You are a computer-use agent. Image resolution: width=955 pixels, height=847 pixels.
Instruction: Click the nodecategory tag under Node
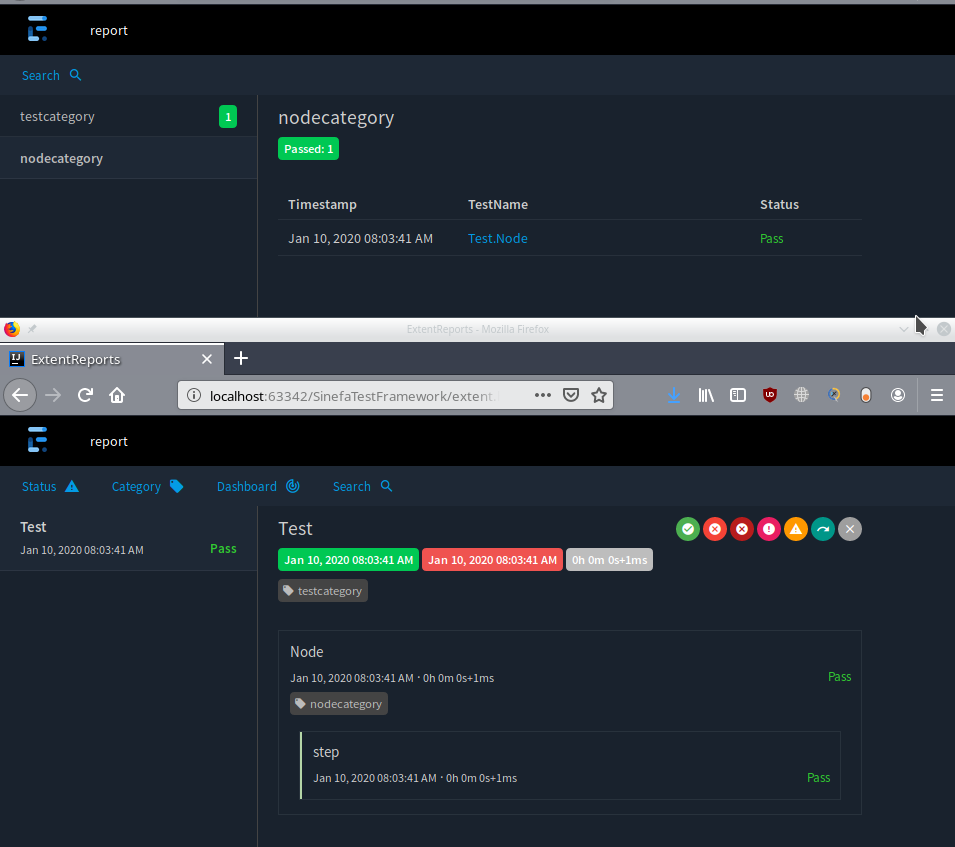point(339,703)
